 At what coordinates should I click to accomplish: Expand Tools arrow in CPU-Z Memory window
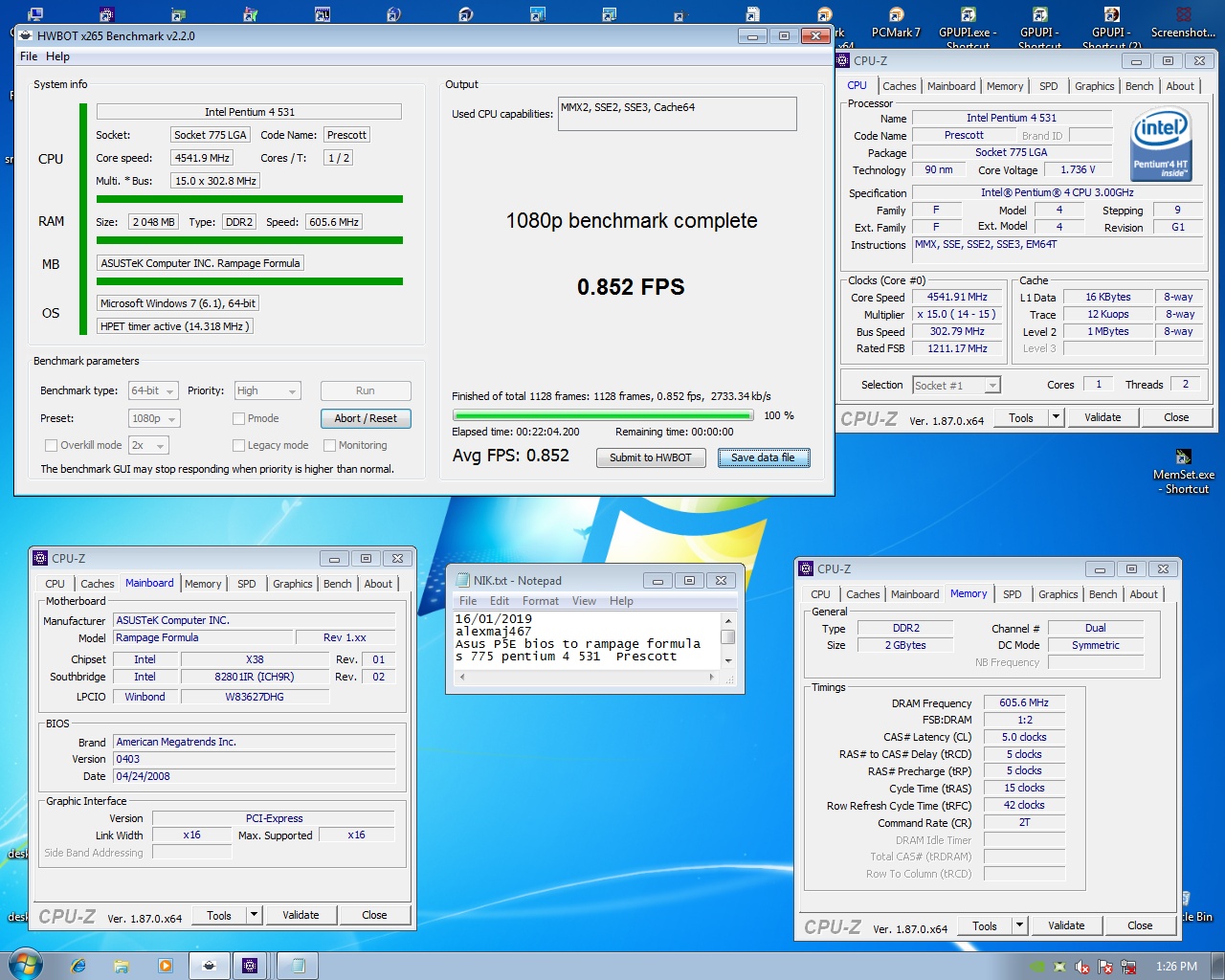(x=1019, y=925)
